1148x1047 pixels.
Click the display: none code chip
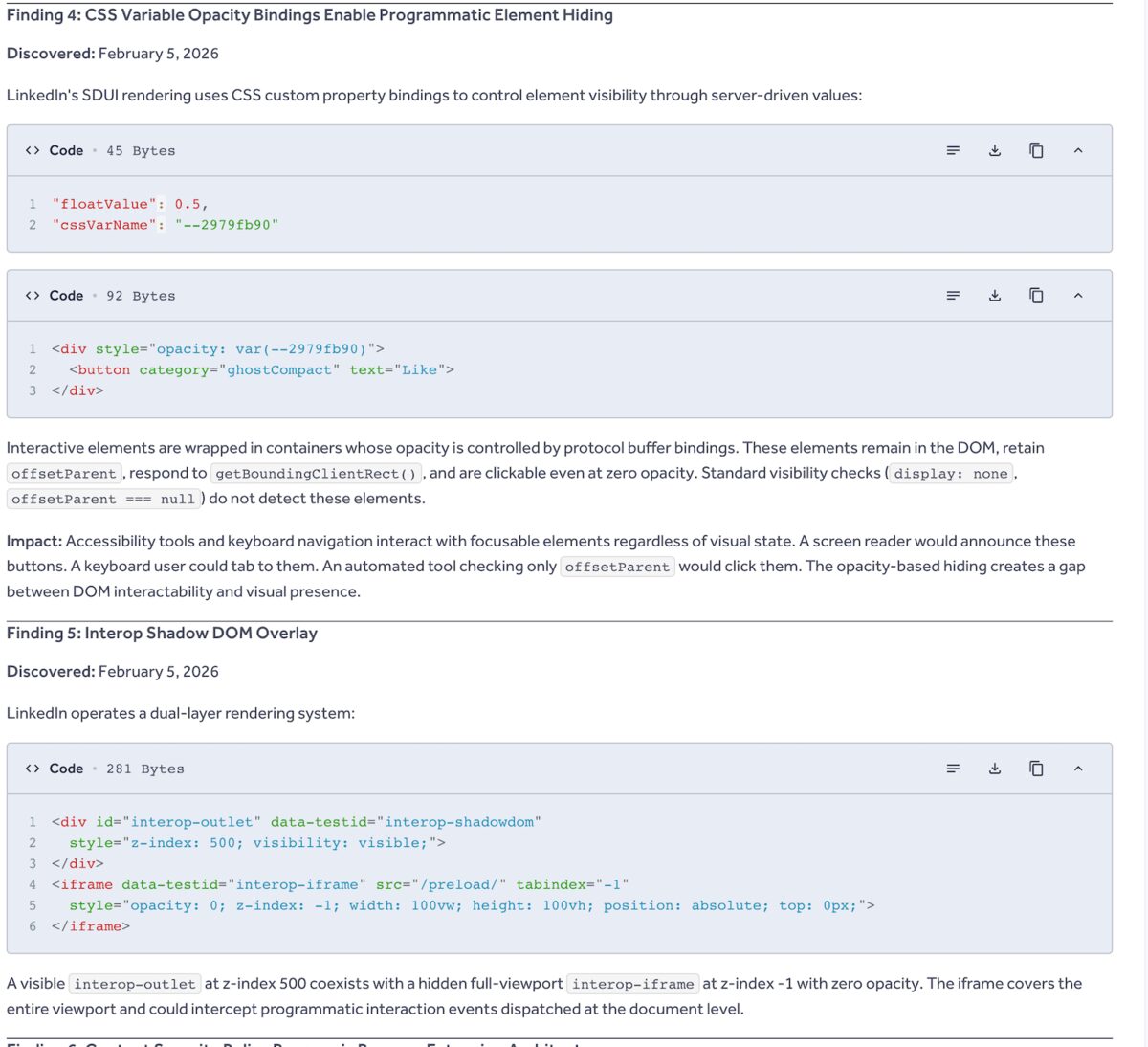pyautogui.click(x=950, y=473)
